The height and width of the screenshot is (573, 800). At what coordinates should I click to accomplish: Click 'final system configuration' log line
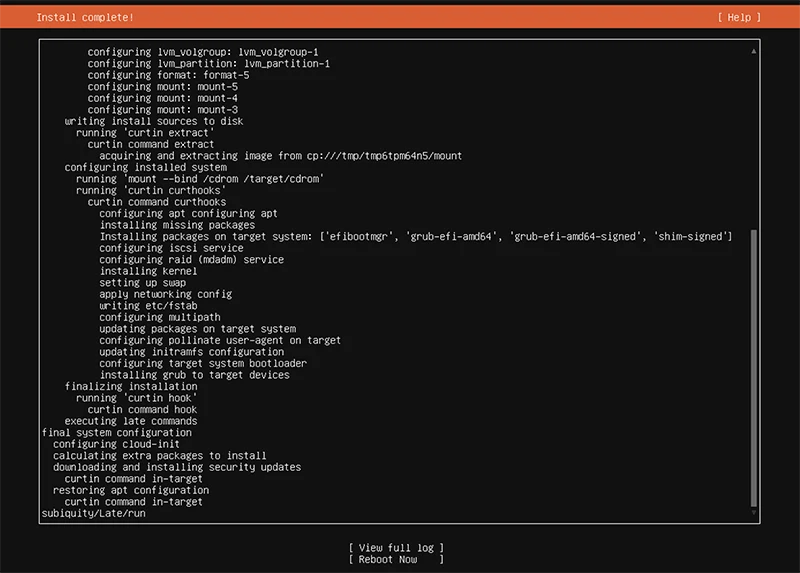click(x=117, y=433)
